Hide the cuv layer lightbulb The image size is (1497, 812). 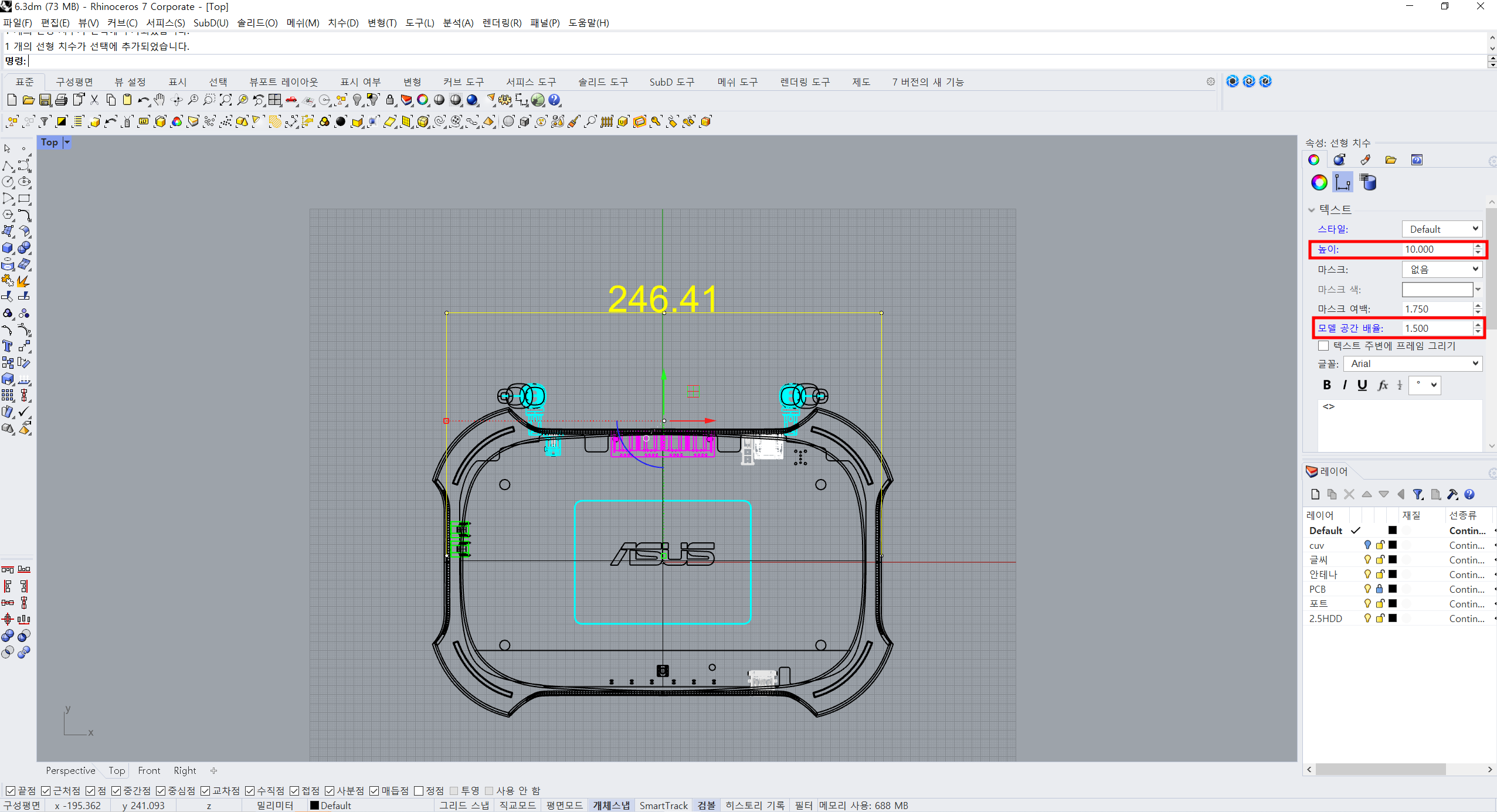1367,545
